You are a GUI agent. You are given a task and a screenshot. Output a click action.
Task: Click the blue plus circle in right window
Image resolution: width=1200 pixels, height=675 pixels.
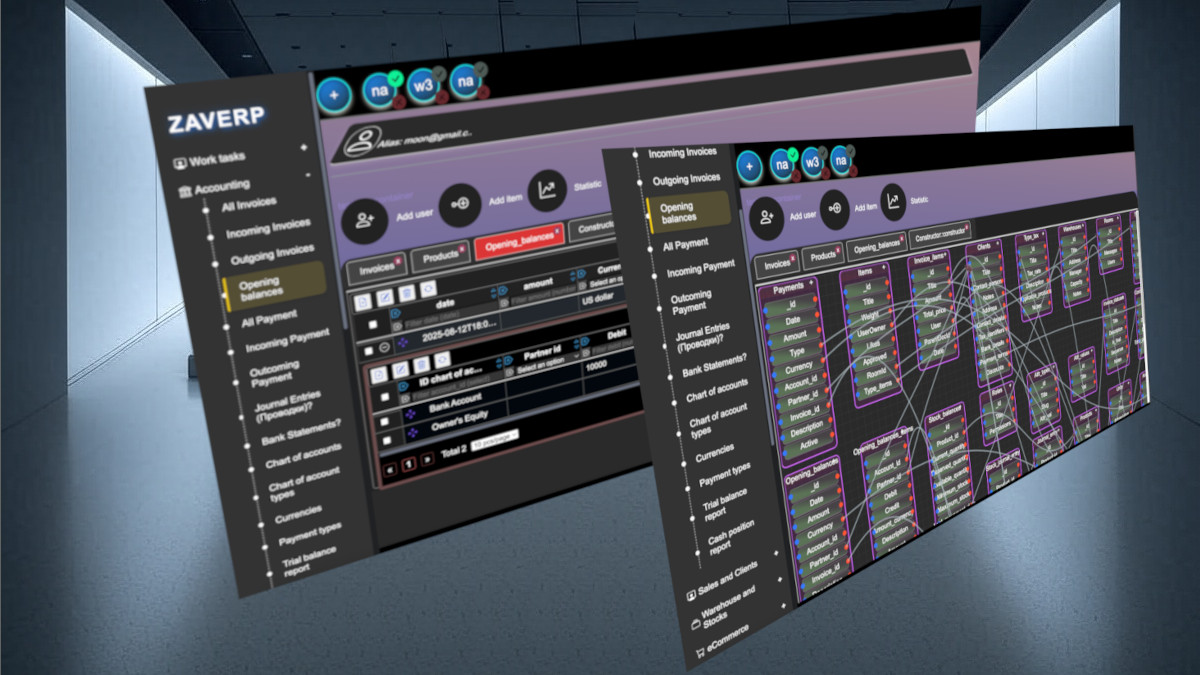point(748,166)
